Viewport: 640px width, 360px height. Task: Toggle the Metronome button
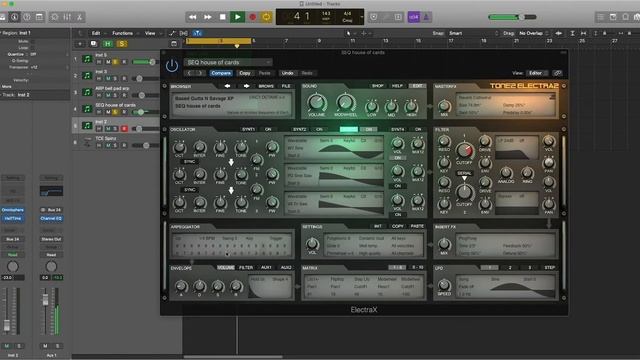click(426, 17)
